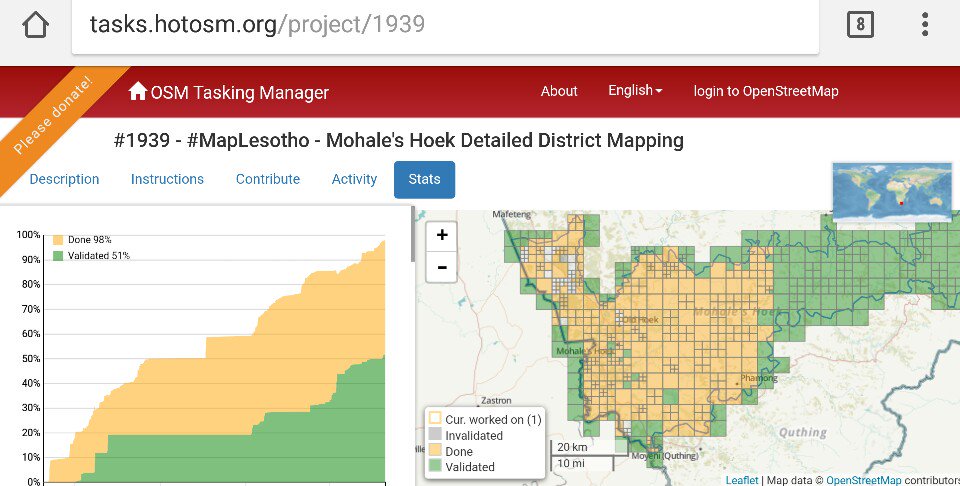Image resolution: width=960 pixels, height=486 pixels.
Task: Click the project title #1939 heading
Action: coord(399,140)
